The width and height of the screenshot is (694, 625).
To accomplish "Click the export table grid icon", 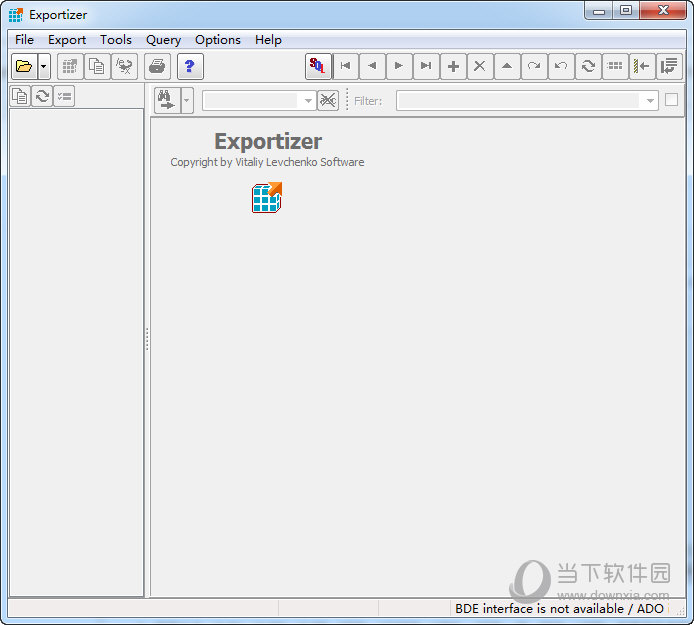I will 70,66.
